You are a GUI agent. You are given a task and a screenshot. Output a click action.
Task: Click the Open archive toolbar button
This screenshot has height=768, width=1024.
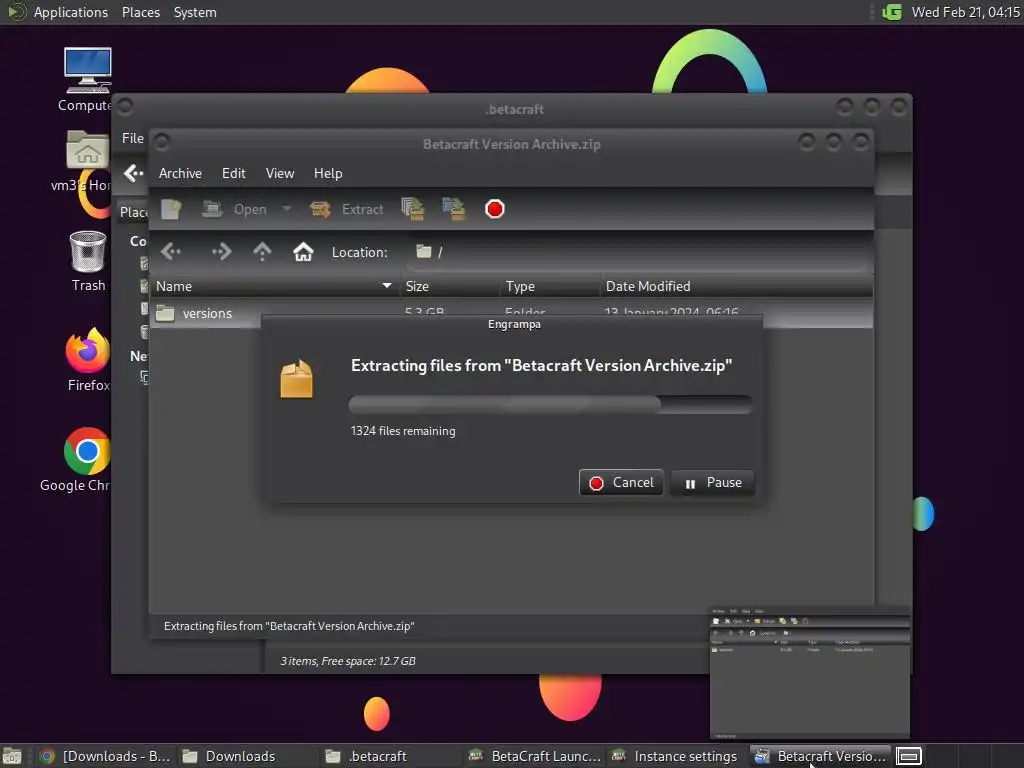(x=235, y=209)
